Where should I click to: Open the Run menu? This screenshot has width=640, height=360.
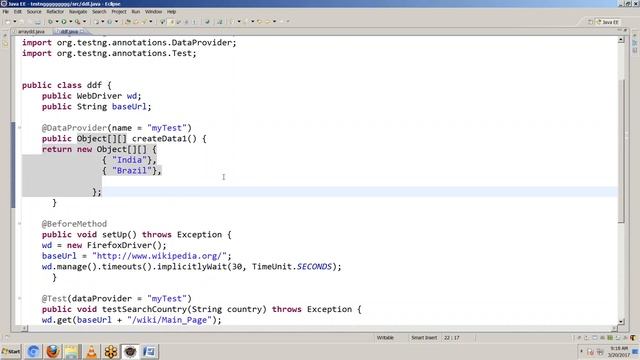136,12
